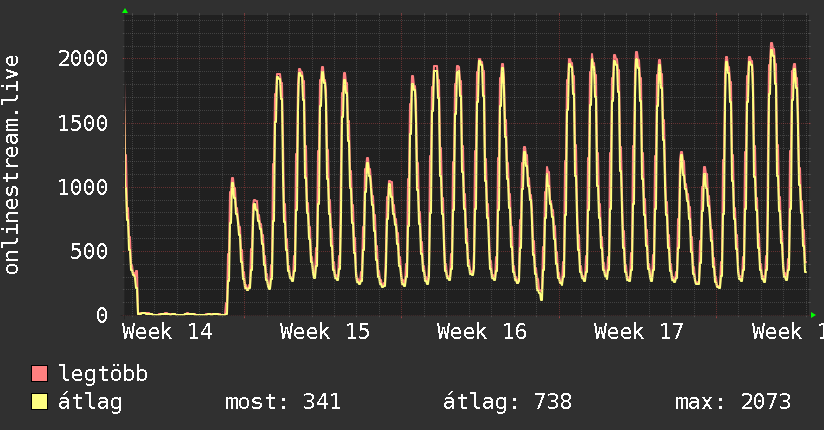Click the green arrow atop the y-axis
The height and width of the screenshot is (430, 824).
[x=125, y=11]
